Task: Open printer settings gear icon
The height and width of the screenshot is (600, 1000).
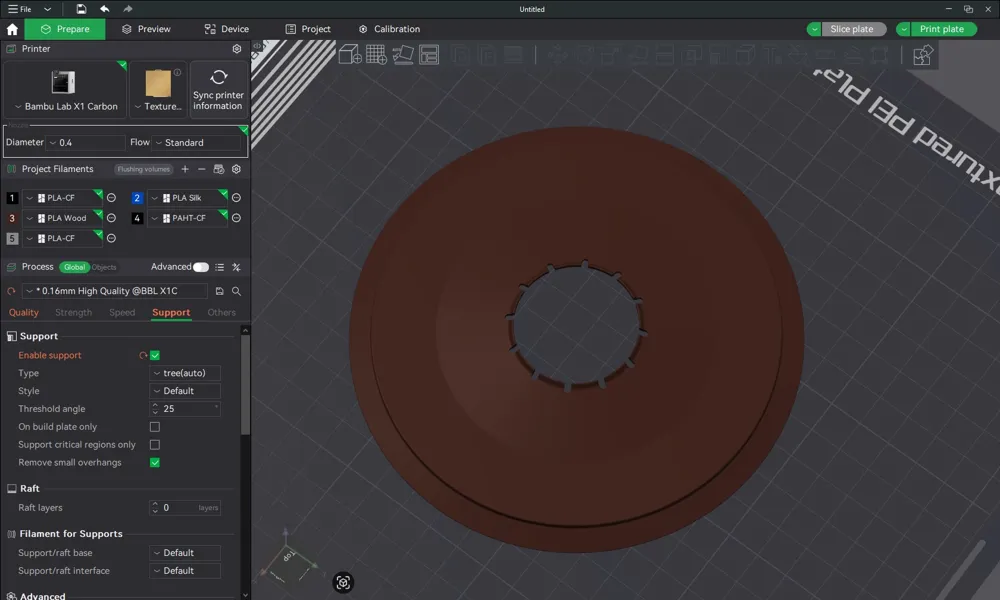Action: click(x=237, y=48)
